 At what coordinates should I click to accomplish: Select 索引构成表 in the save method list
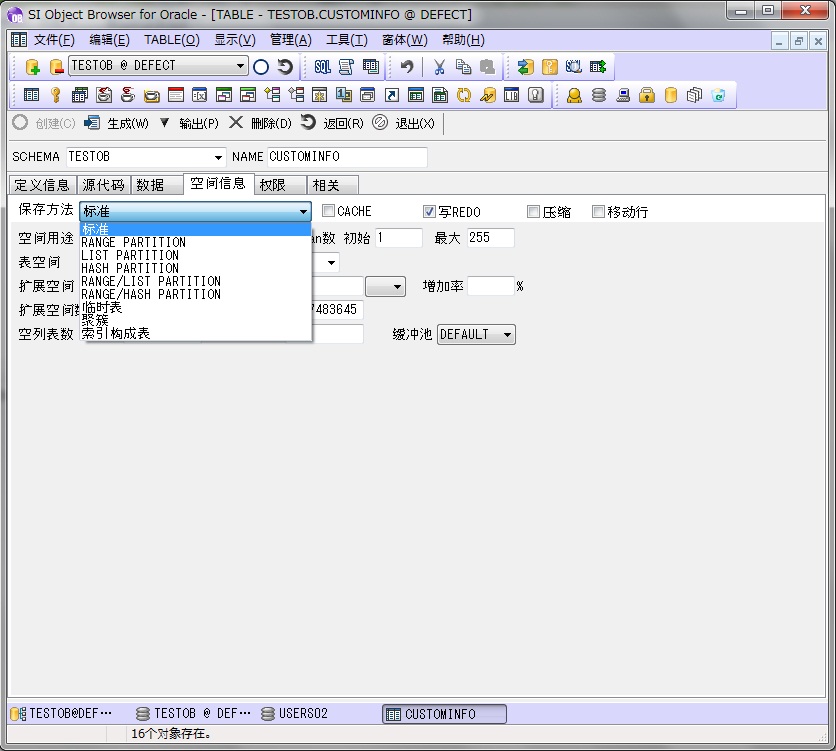195,334
